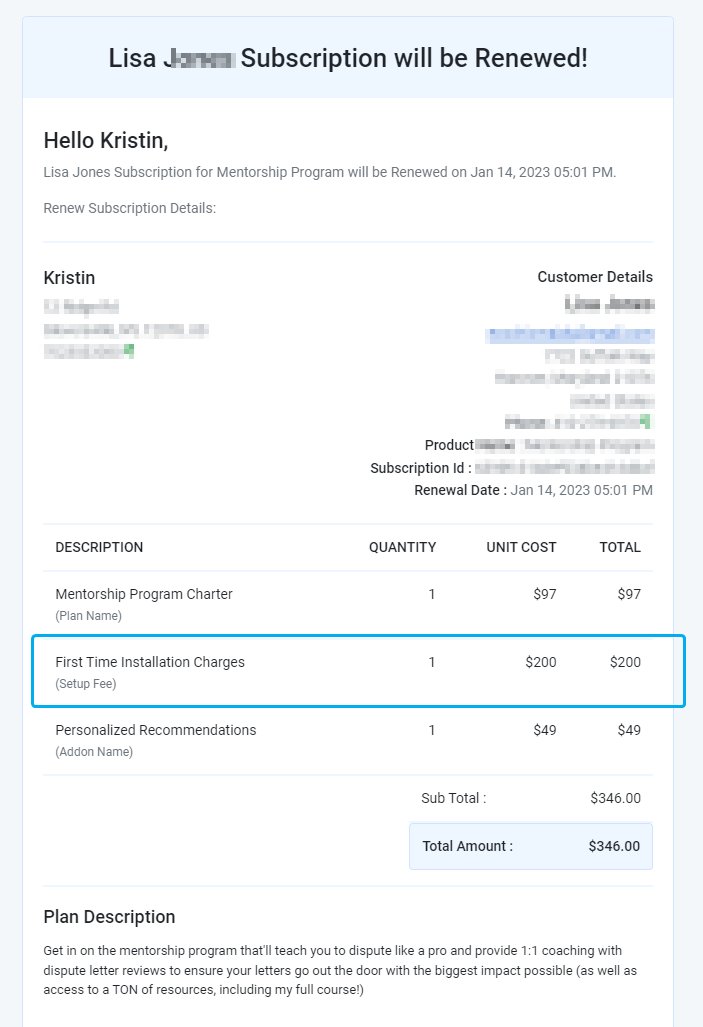The image size is (703, 1027).
Task: Click the Sub Total $346.00 amount
Action: click(x=615, y=798)
